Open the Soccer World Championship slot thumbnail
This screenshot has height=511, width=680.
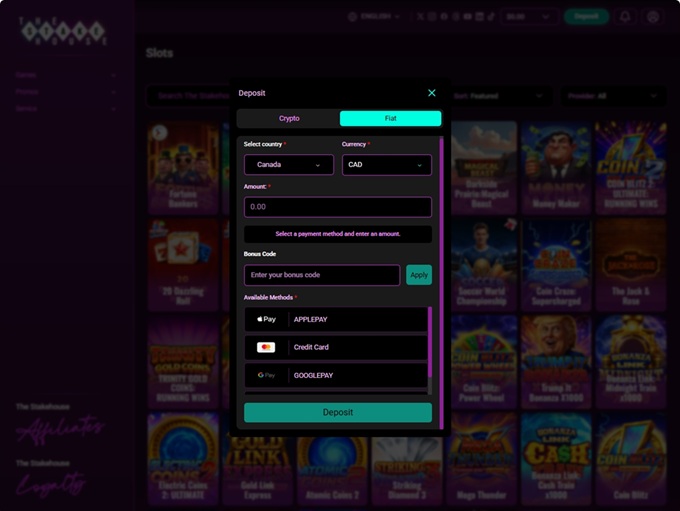point(481,265)
